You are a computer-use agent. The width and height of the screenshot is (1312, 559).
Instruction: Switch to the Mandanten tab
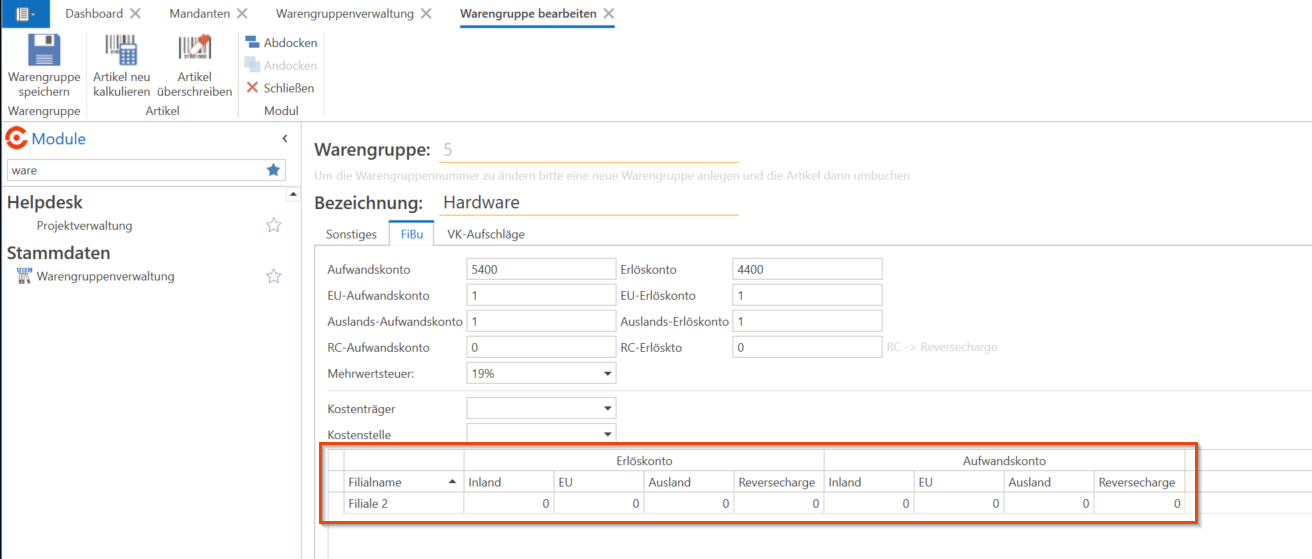[198, 14]
